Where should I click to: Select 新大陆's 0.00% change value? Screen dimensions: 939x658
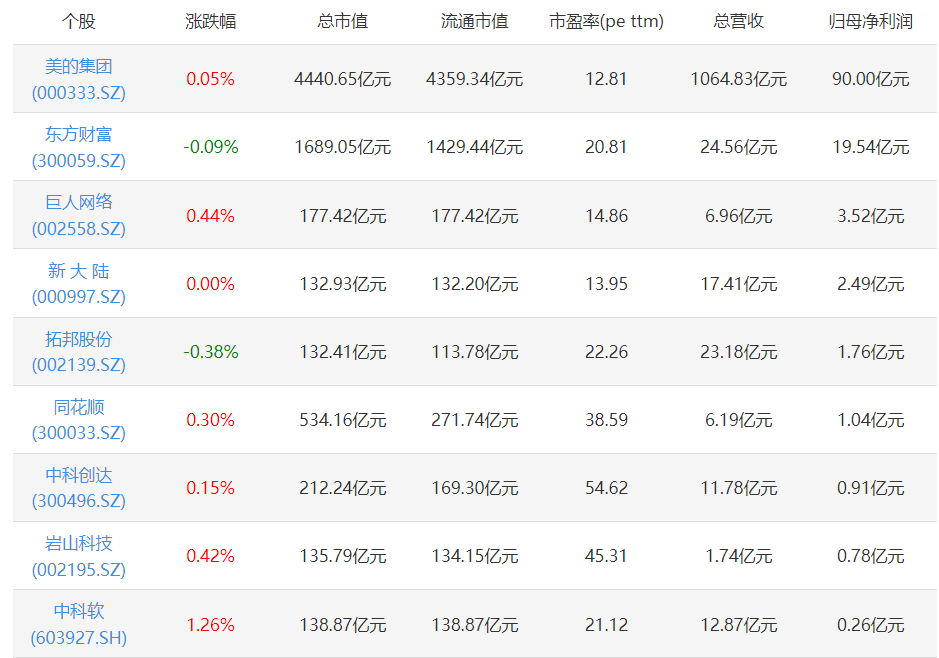pyautogui.click(x=210, y=284)
